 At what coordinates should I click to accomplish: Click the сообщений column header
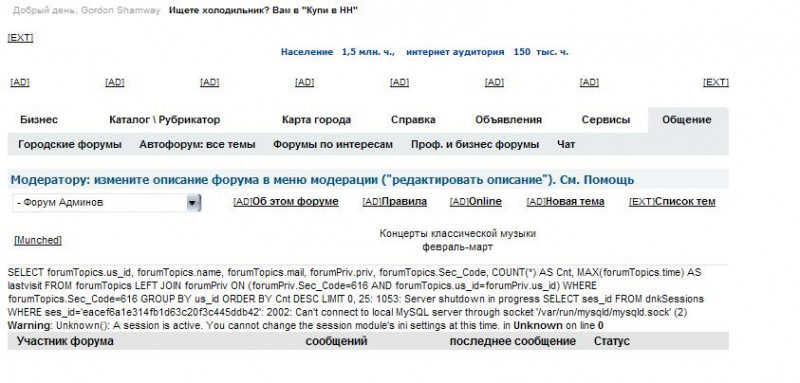click(x=336, y=341)
